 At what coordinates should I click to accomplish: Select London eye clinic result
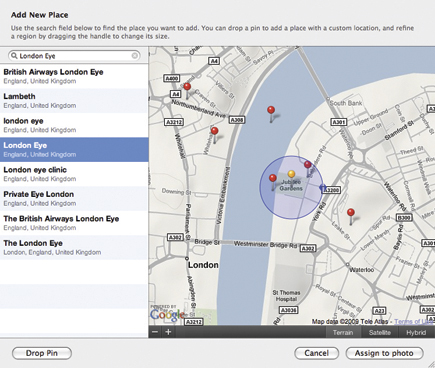(x=74, y=174)
